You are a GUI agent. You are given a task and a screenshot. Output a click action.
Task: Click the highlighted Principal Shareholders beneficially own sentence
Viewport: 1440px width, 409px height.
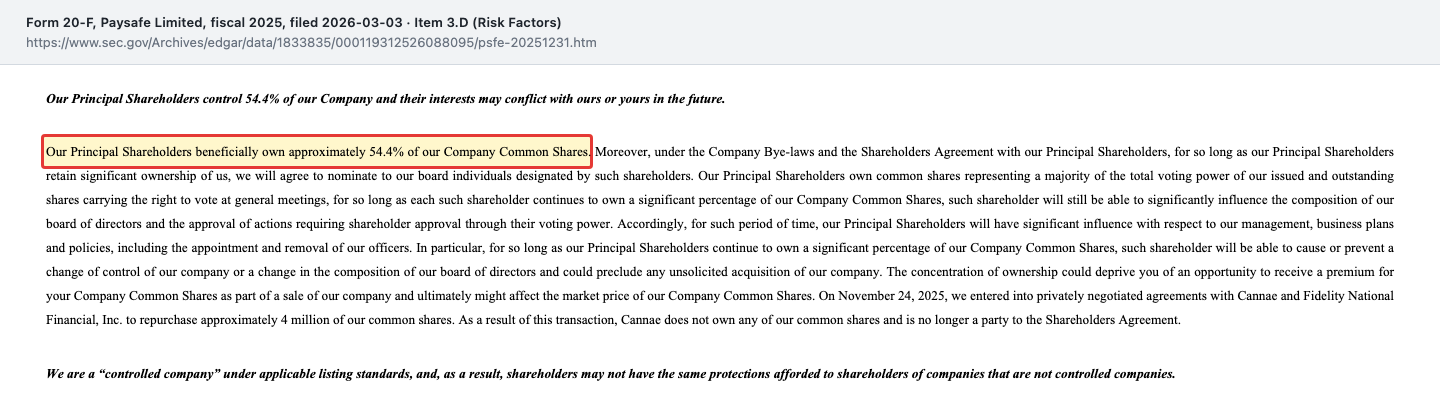coord(317,152)
